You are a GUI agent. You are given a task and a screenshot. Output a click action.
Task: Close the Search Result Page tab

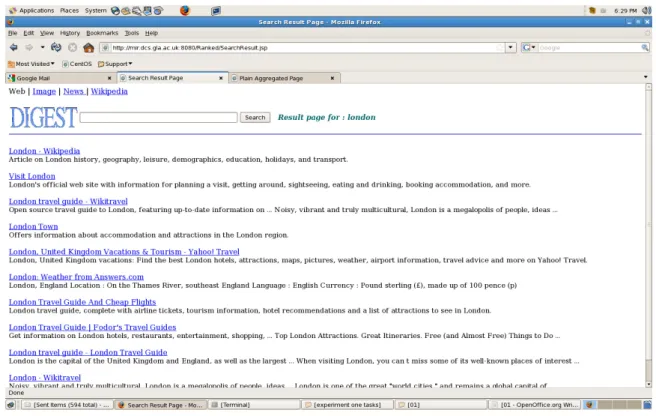221,78
